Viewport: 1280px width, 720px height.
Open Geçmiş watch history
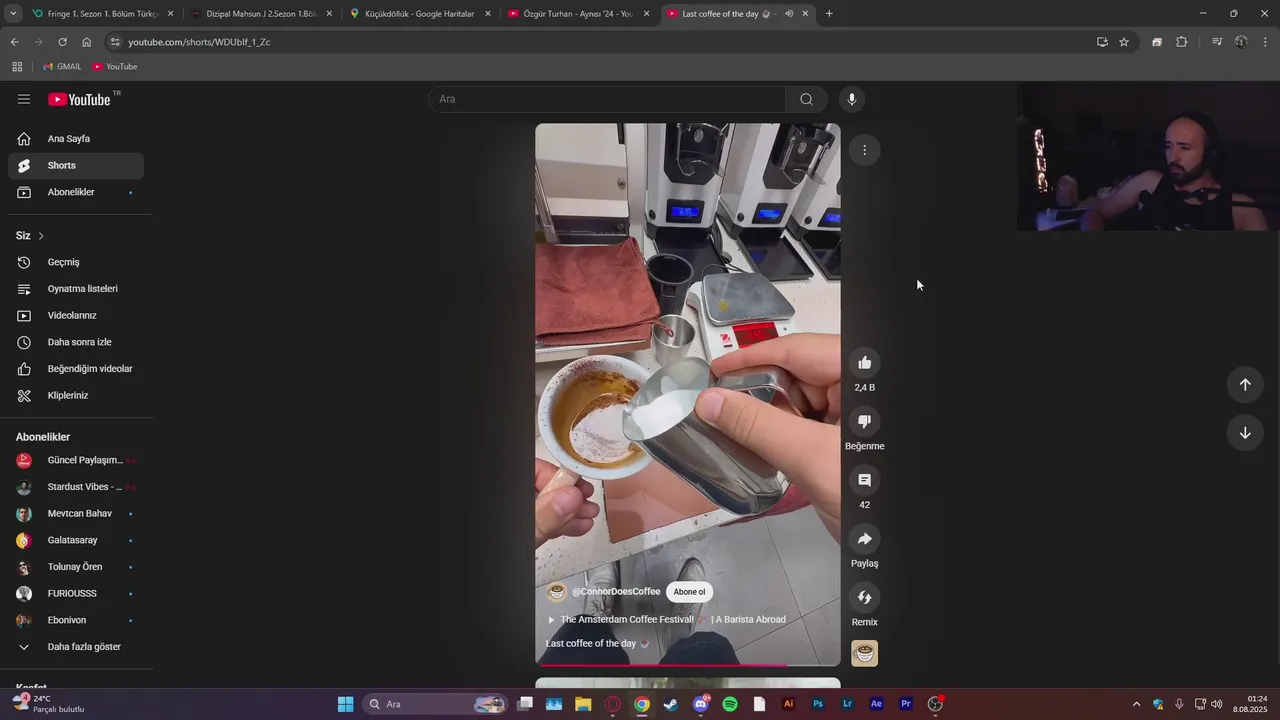coord(76,262)
